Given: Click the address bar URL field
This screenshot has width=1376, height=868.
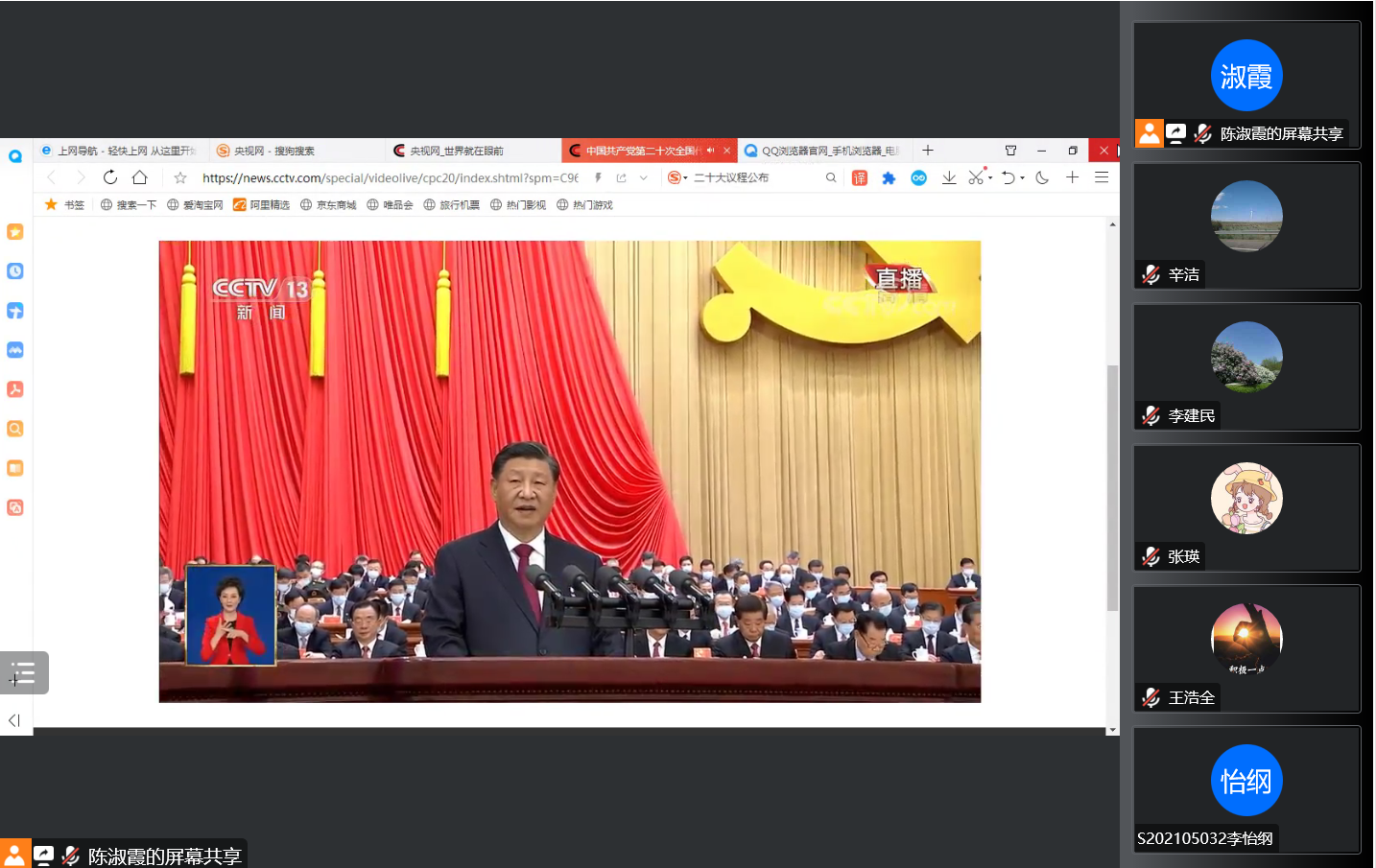Looking at the screenshot, I should (389, 177).
